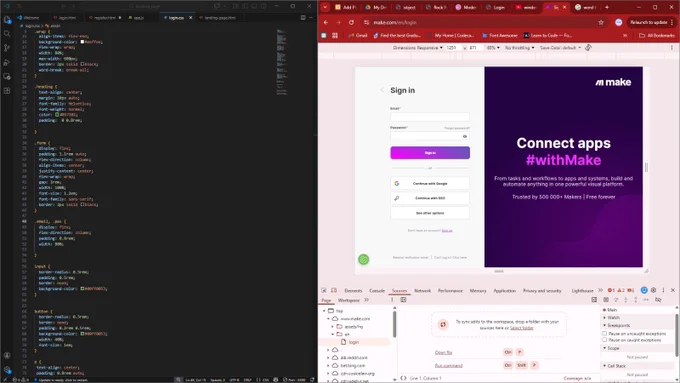Click back arrow beside Sign in heading
680x383 pixels.
tap(382, 90)
